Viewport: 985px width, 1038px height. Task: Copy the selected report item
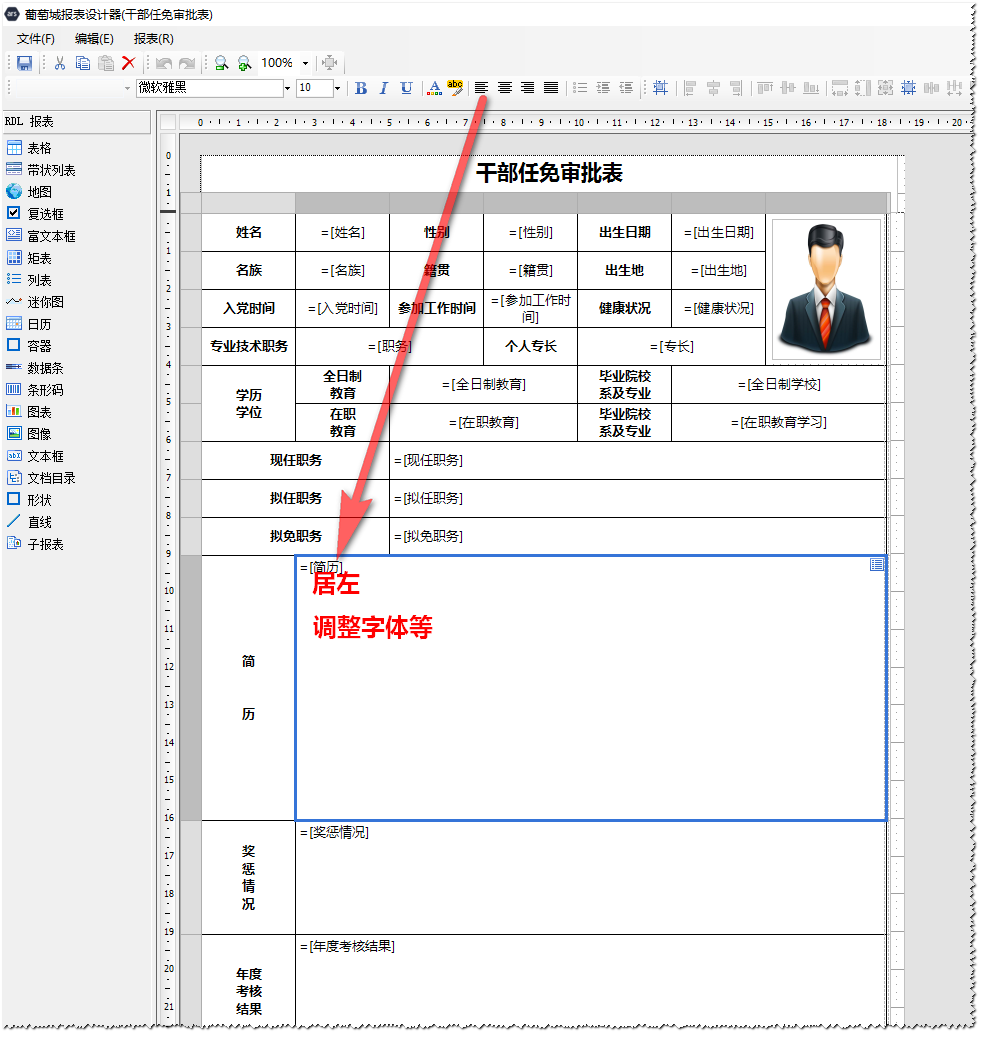pyautogui.click(x=83, y=64)
